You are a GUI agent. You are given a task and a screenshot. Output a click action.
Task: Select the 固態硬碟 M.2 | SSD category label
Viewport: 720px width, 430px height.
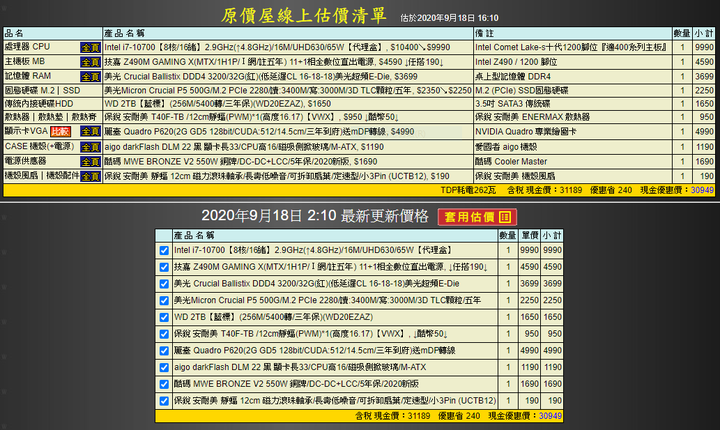(42, 91)
